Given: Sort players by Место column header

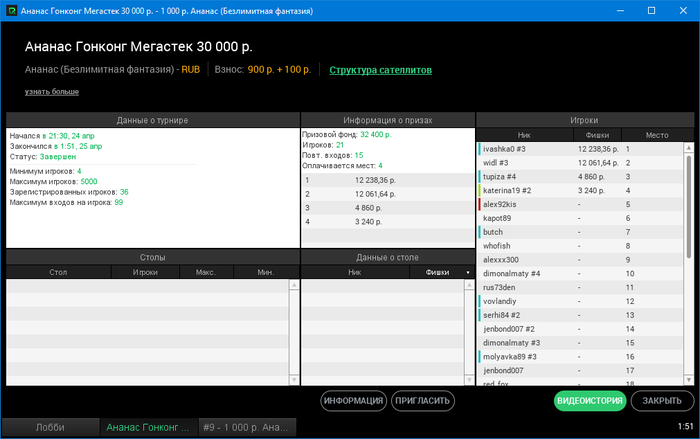Looking at the screenshot, I should tap(657, 135).
